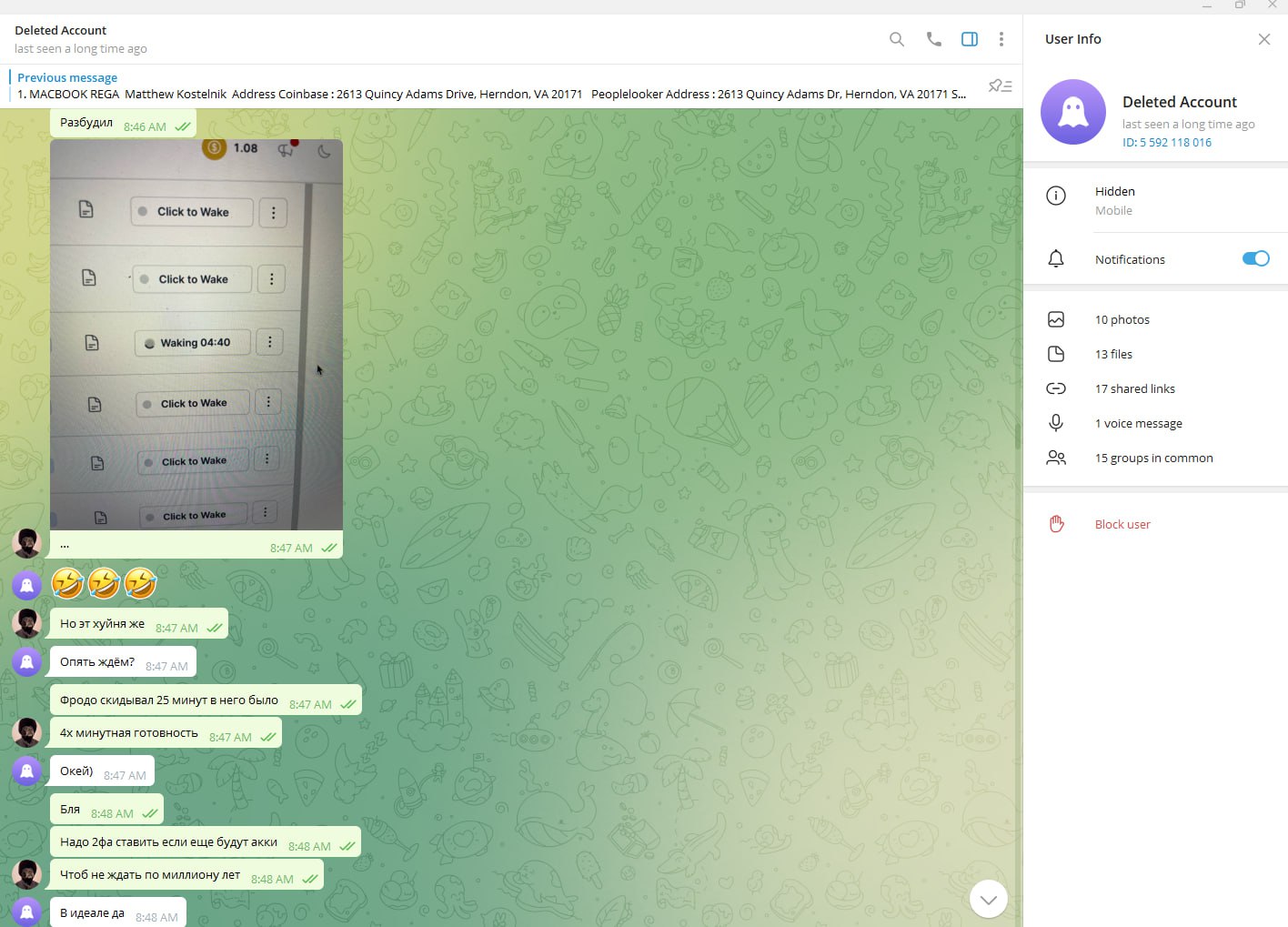Close the User Info panel
This screenshot has height=927, width=1288.
(1264, 39)
